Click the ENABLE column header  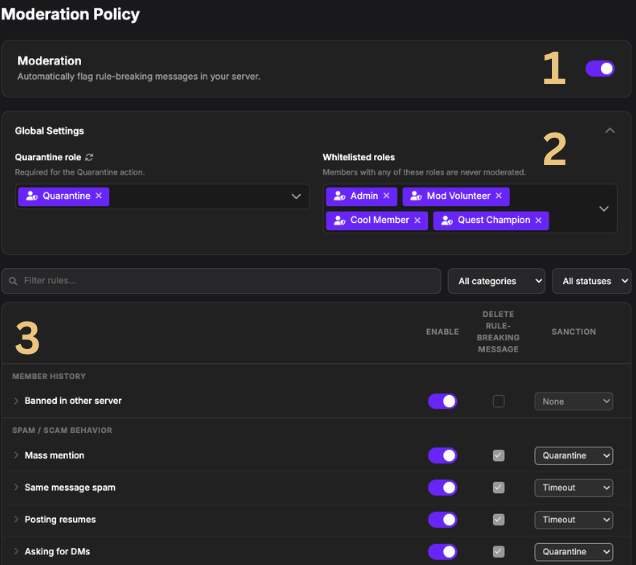tap(442, 332)
